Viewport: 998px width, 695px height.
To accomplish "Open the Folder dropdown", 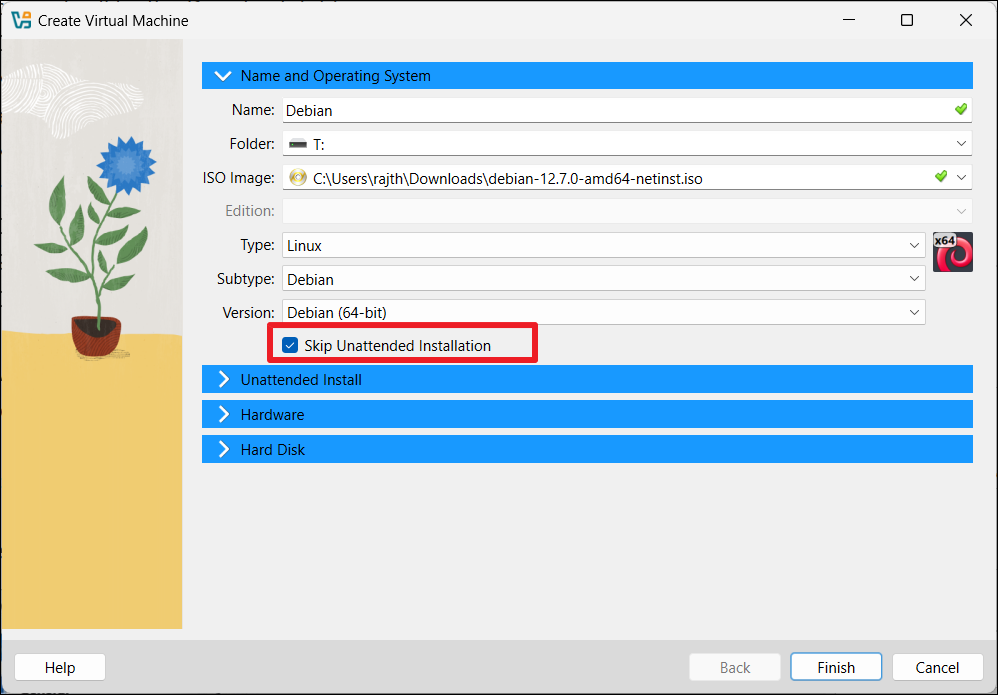I will point(960,144).
